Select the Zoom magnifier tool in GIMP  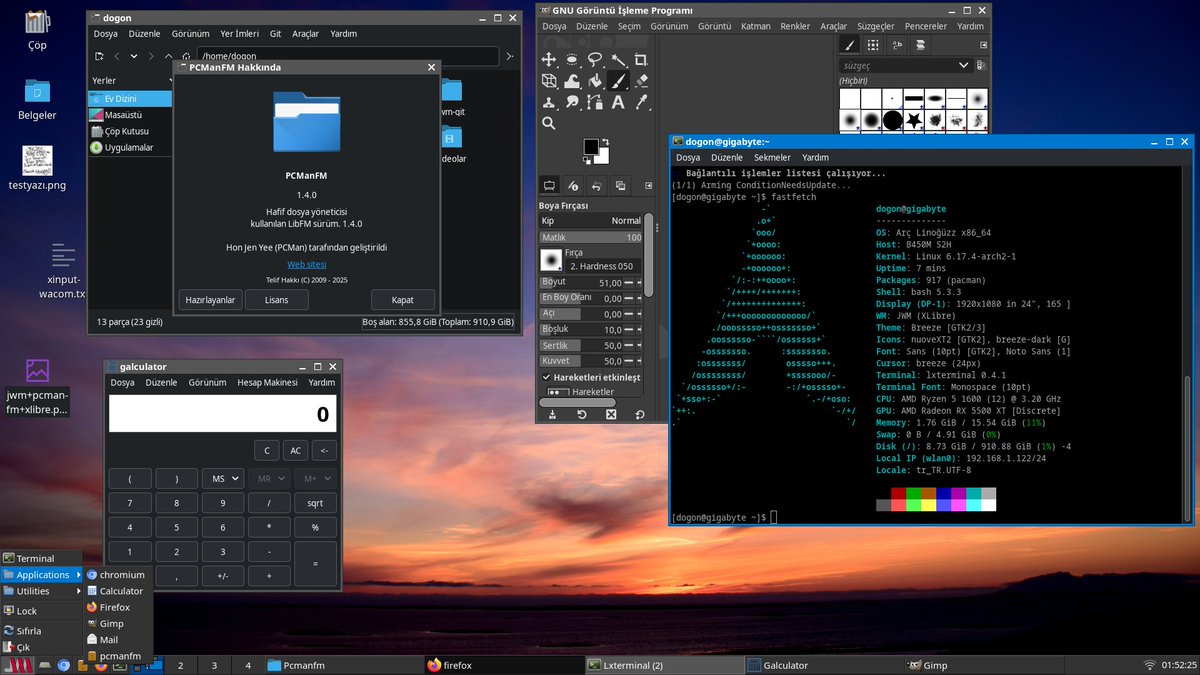pyautogui.click(x=549, y=123)
